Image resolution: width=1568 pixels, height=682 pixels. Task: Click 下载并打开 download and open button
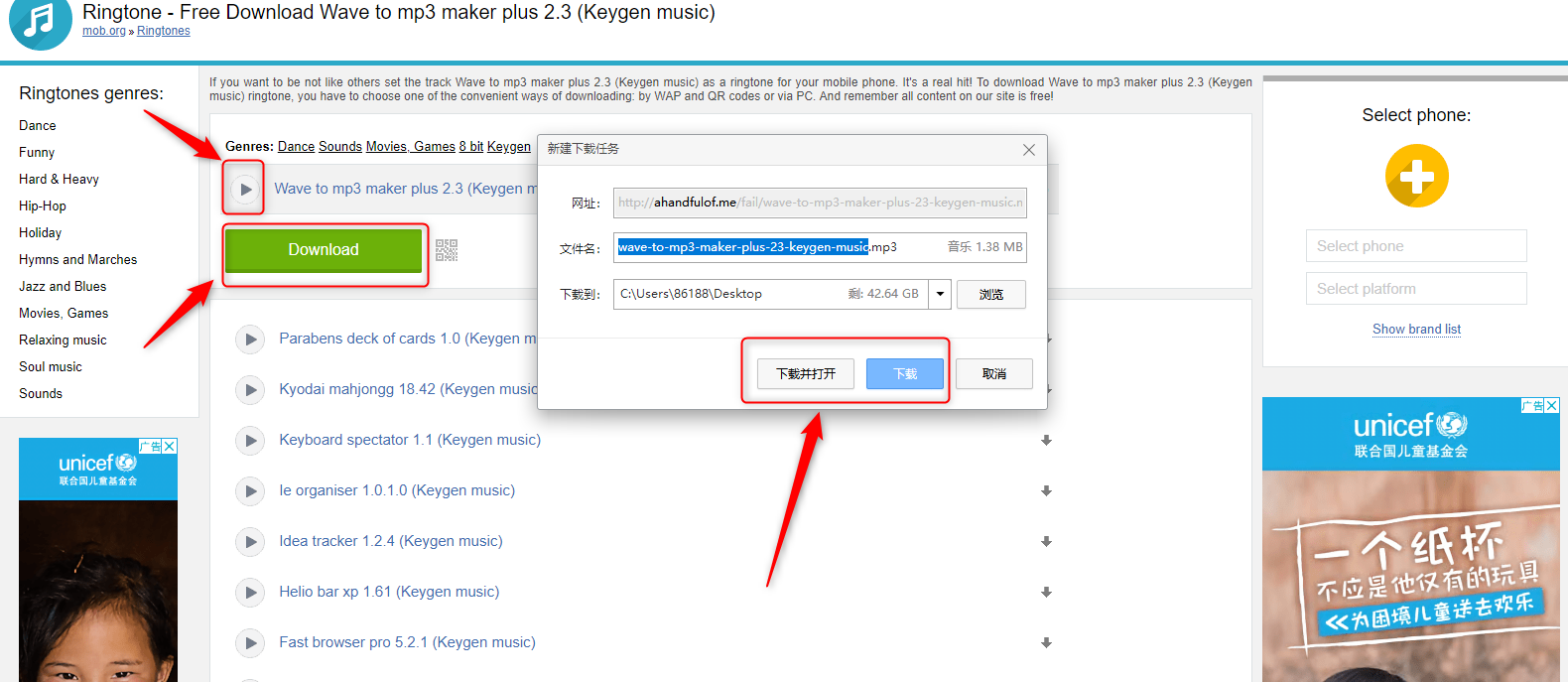click(806, 374)
